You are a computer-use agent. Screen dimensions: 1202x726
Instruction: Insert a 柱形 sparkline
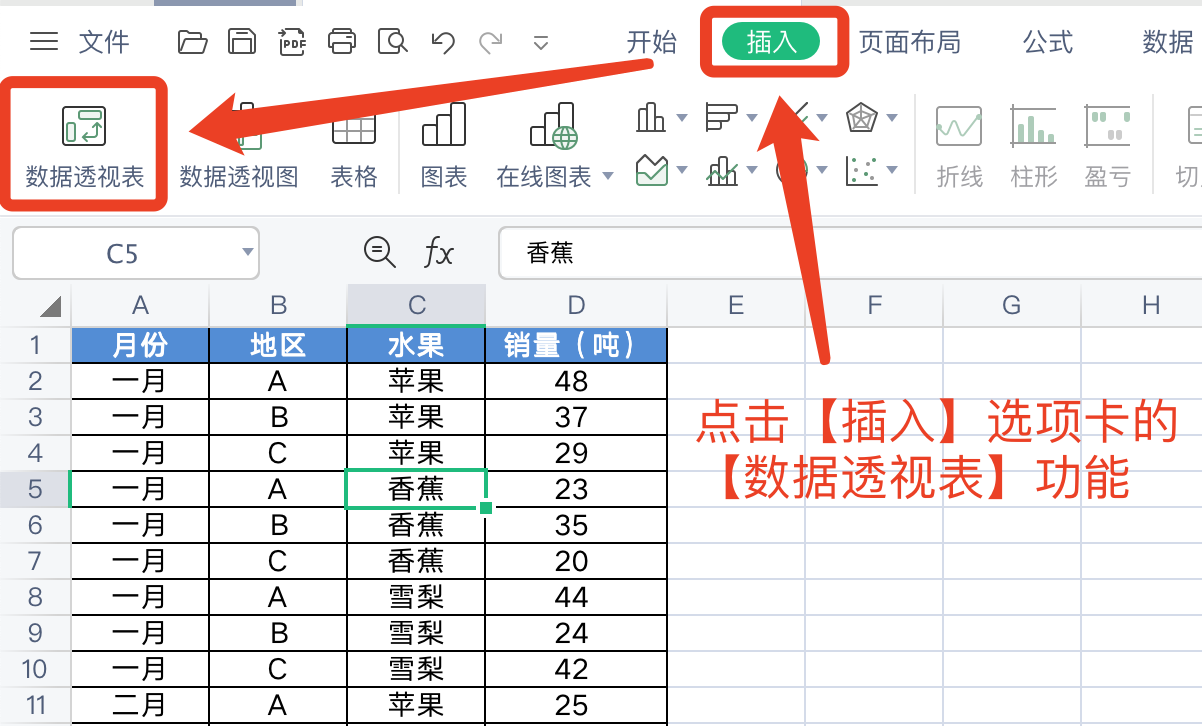[1034, 148]
